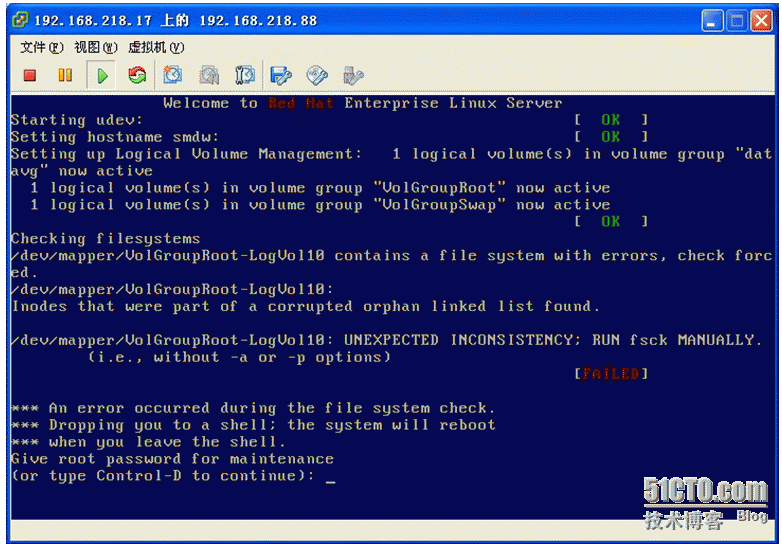
Task: Click the window title bar icon
Action: 20,20
